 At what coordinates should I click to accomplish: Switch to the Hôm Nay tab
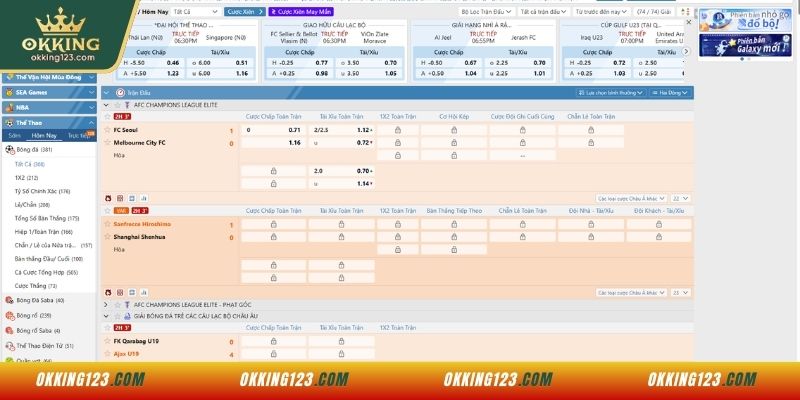(x=44, y=134)
